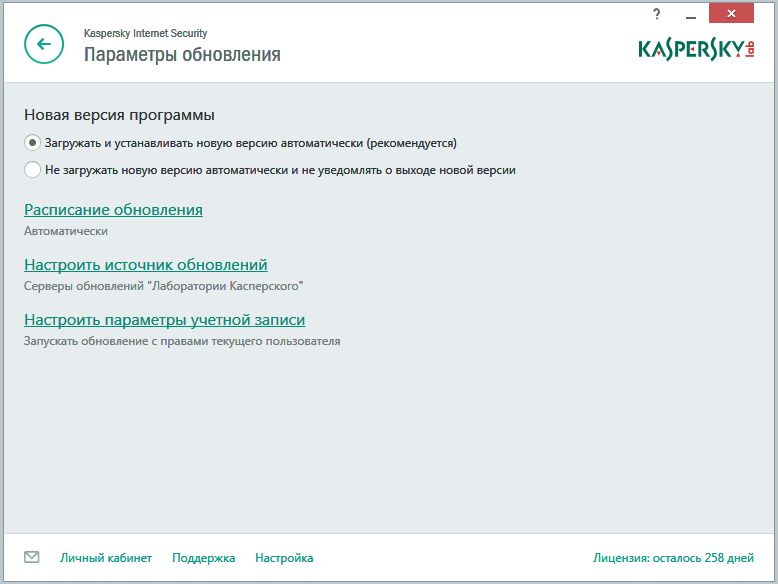
Task: Open Поддержка link
Action: coord(203,558)
